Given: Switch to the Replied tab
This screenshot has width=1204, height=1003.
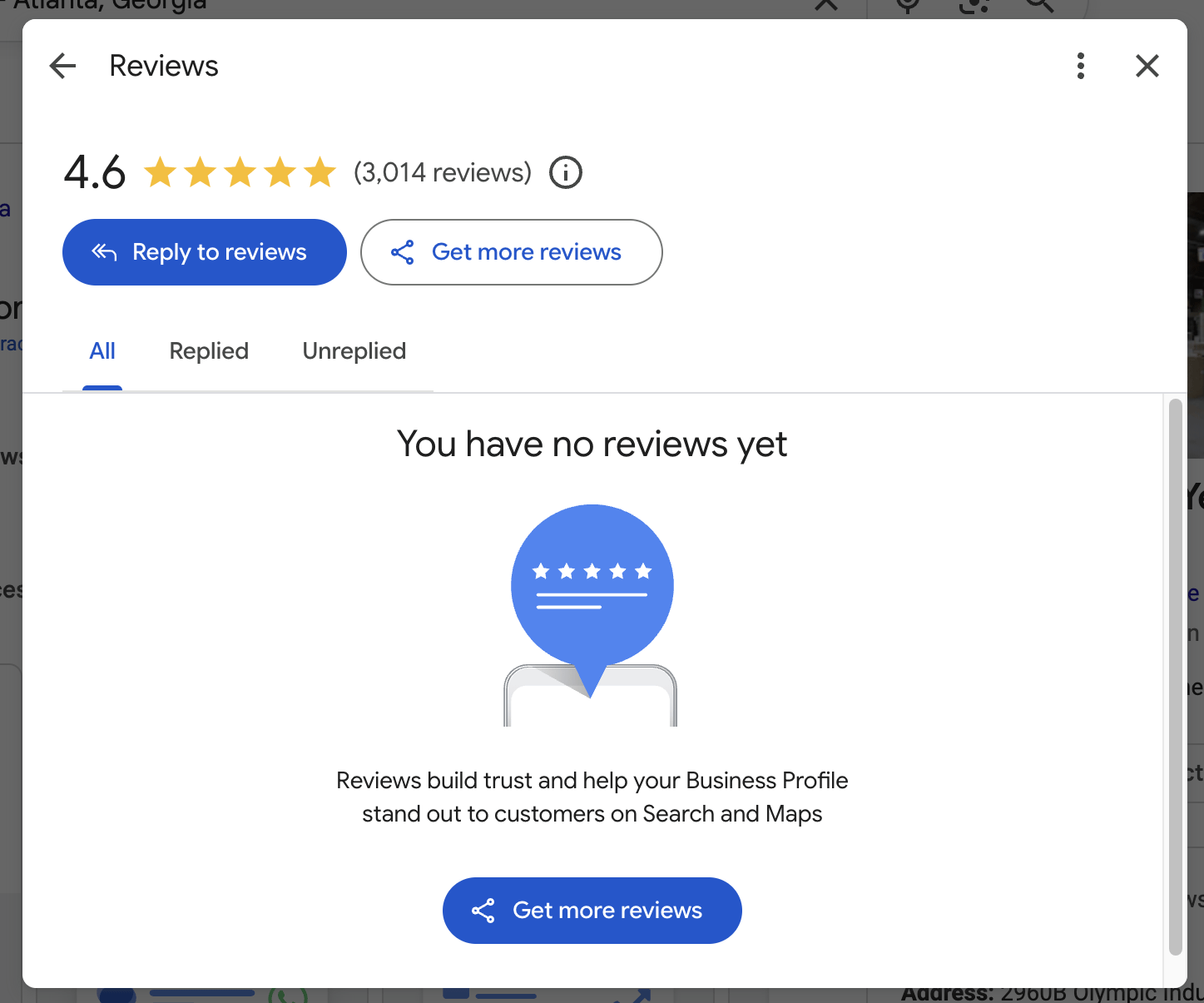Looking at the screenshot, I should coord(209,351).
